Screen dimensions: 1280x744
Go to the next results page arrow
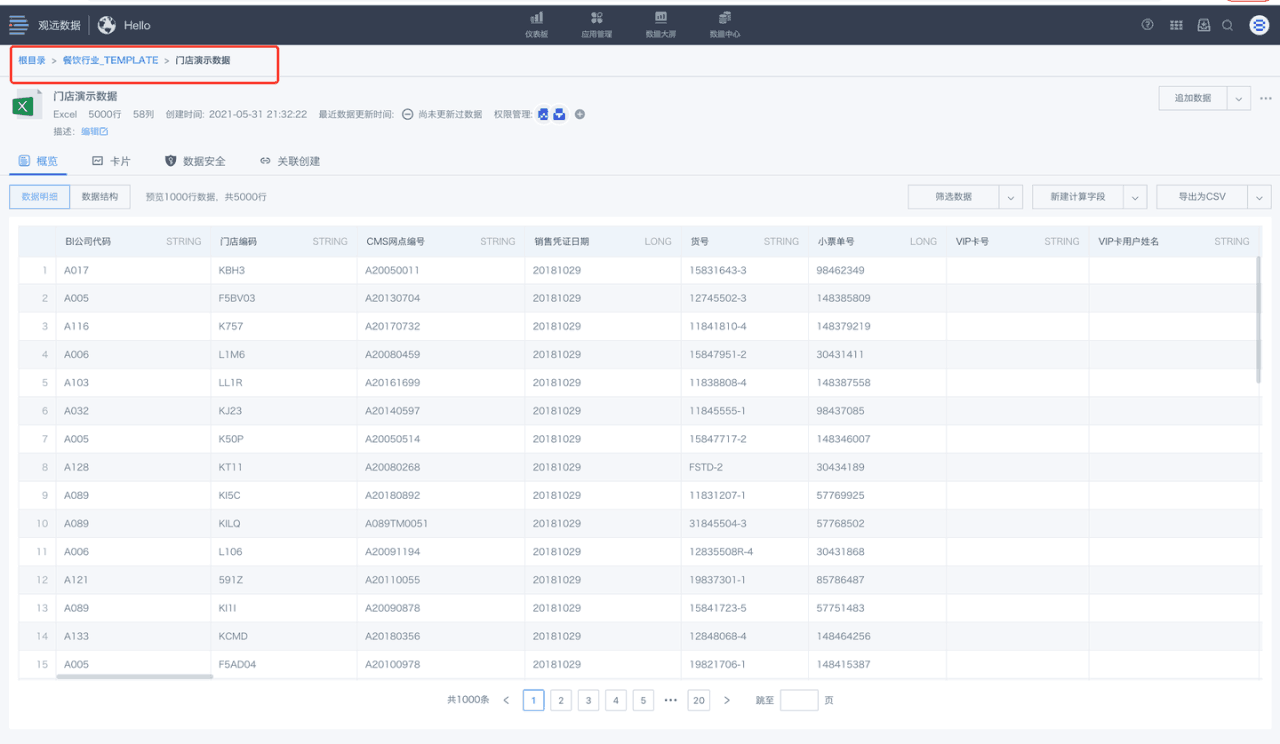click(727, 700)
